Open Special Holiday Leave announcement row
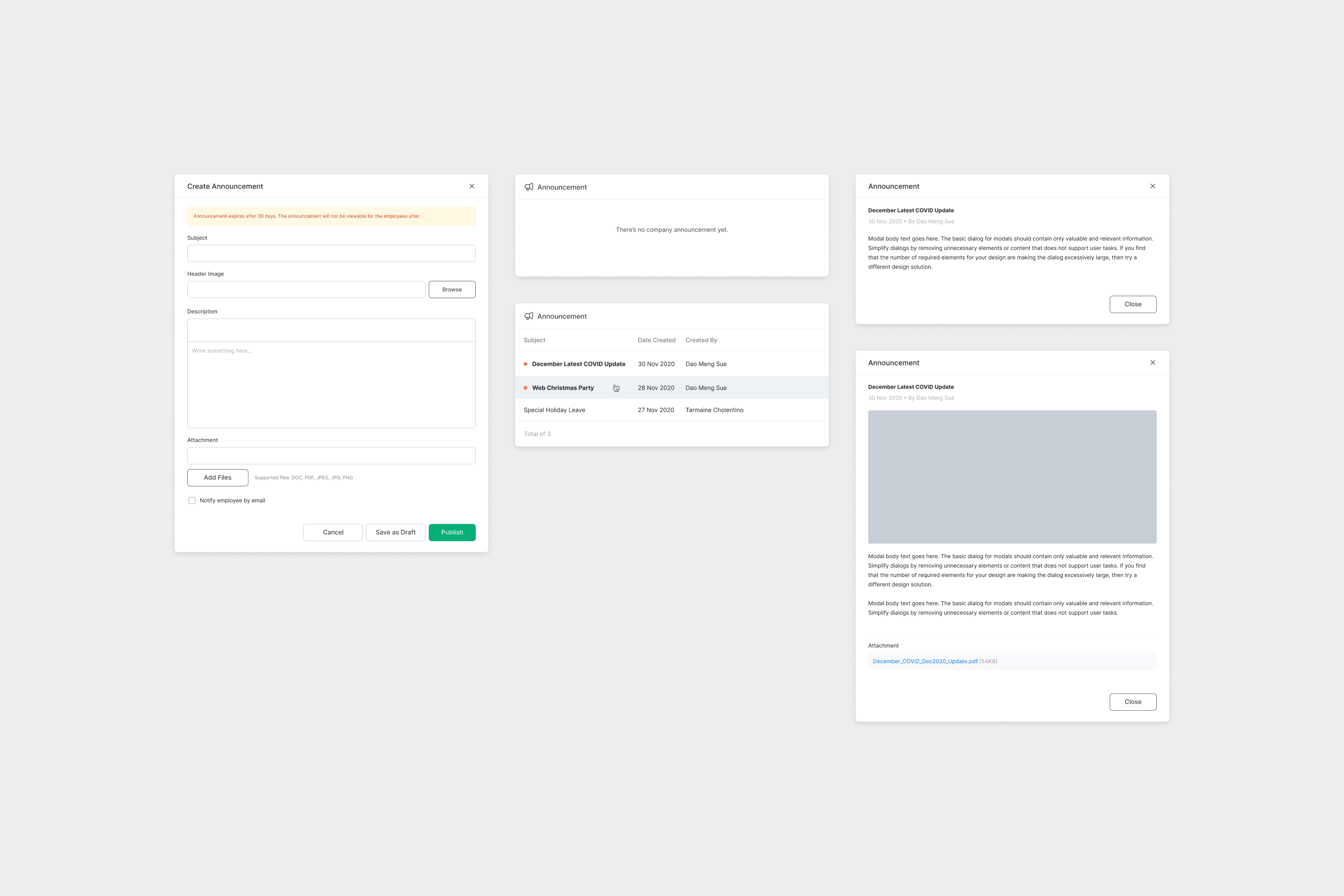Screen dimensions: 1344x896 (x=554, y=410)
